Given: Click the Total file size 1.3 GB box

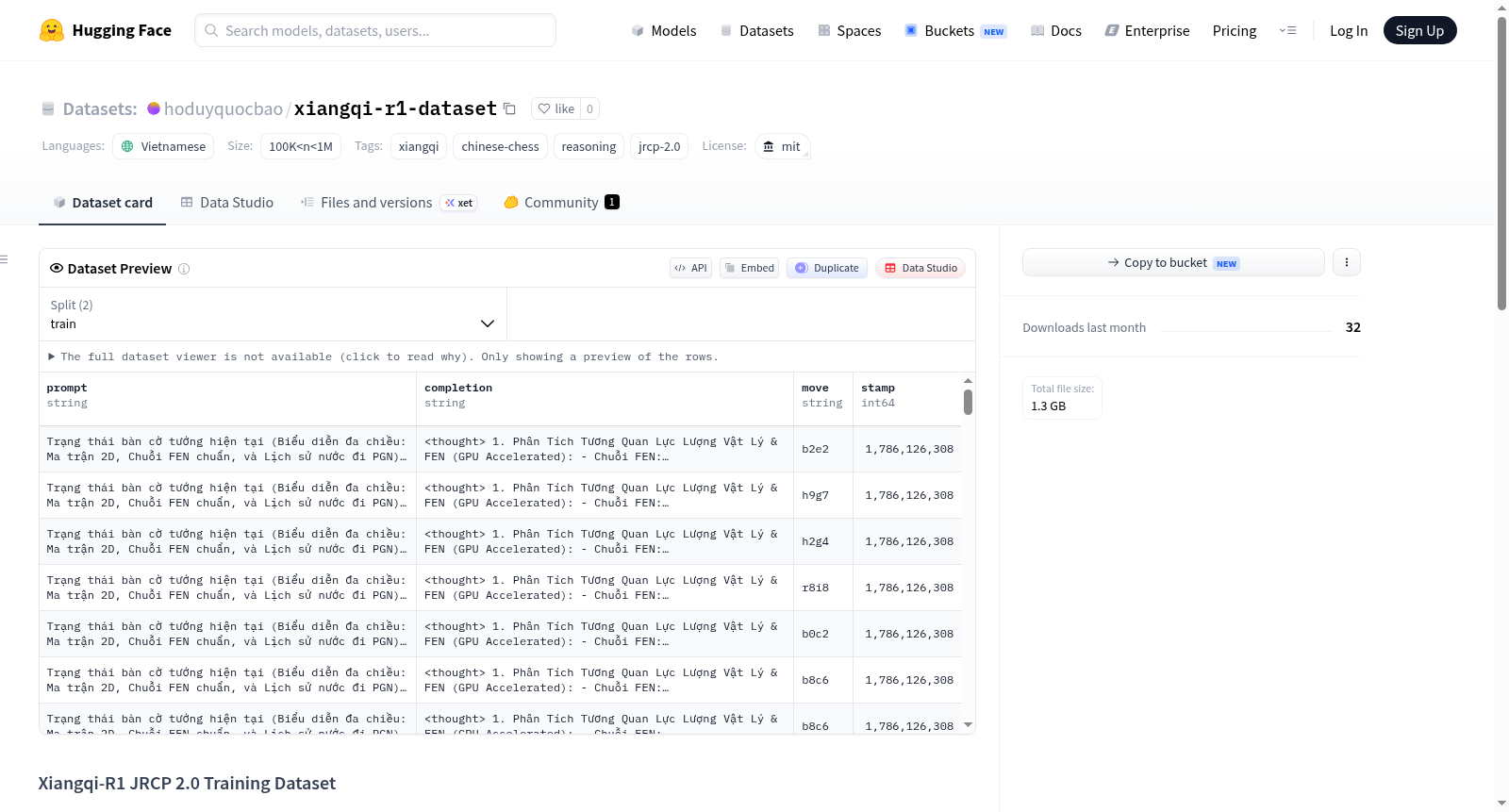Looking at the screenshot, I should coord(1063,398).
